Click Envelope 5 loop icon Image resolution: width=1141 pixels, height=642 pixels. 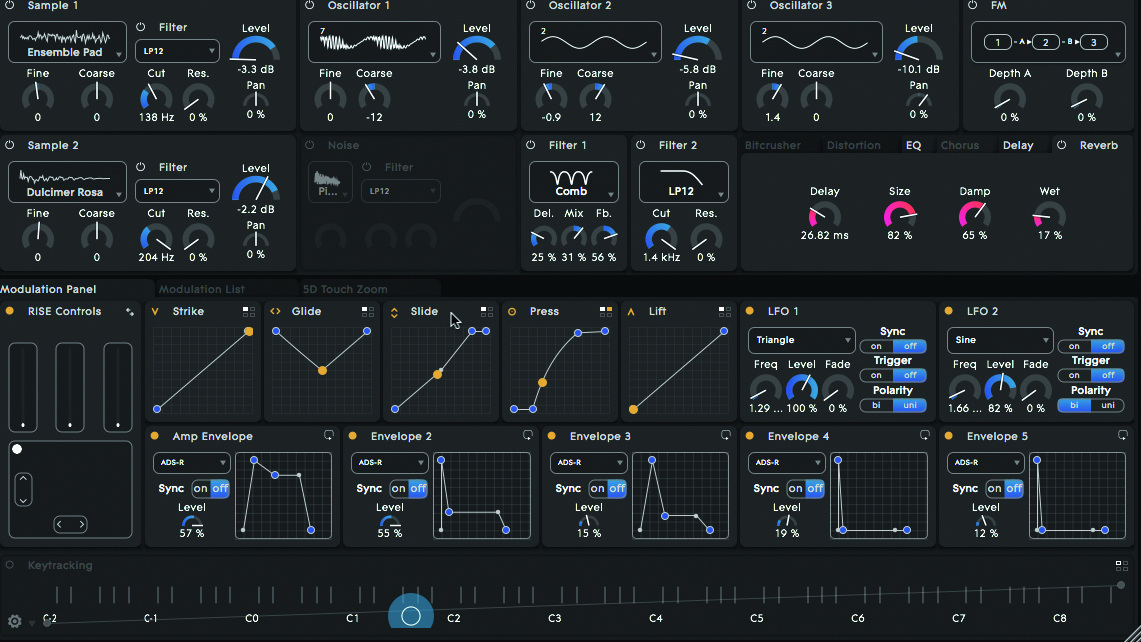(1123, 435)
